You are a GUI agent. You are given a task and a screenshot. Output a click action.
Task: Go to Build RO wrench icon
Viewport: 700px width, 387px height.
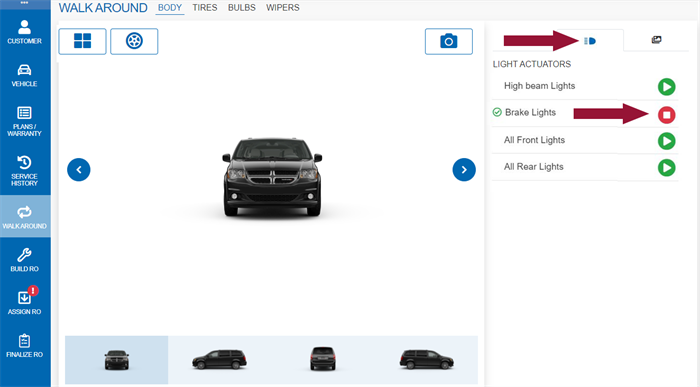pyautogui.click(x=25, y=260)
